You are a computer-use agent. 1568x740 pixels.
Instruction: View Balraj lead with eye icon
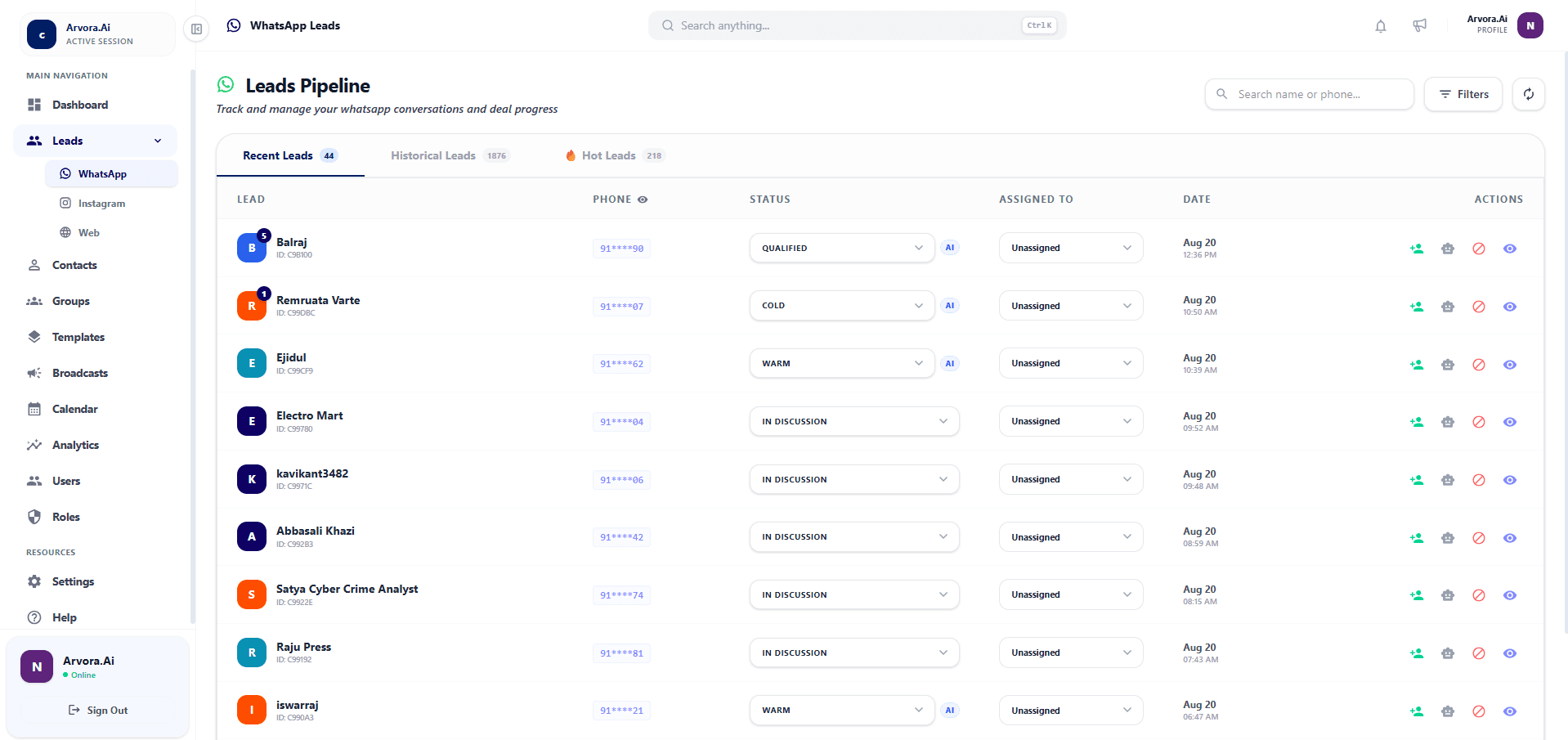coord(1510,249)
